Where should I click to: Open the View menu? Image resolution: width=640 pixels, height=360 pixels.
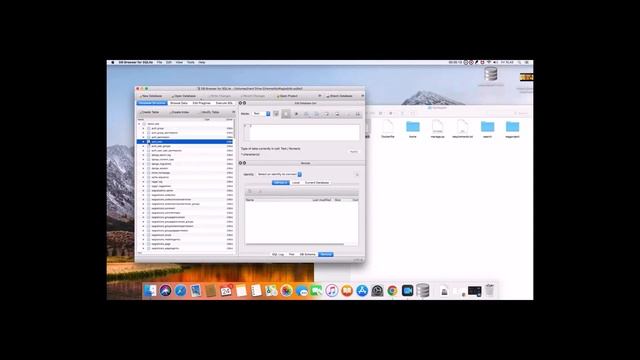(x=179, y=62)
